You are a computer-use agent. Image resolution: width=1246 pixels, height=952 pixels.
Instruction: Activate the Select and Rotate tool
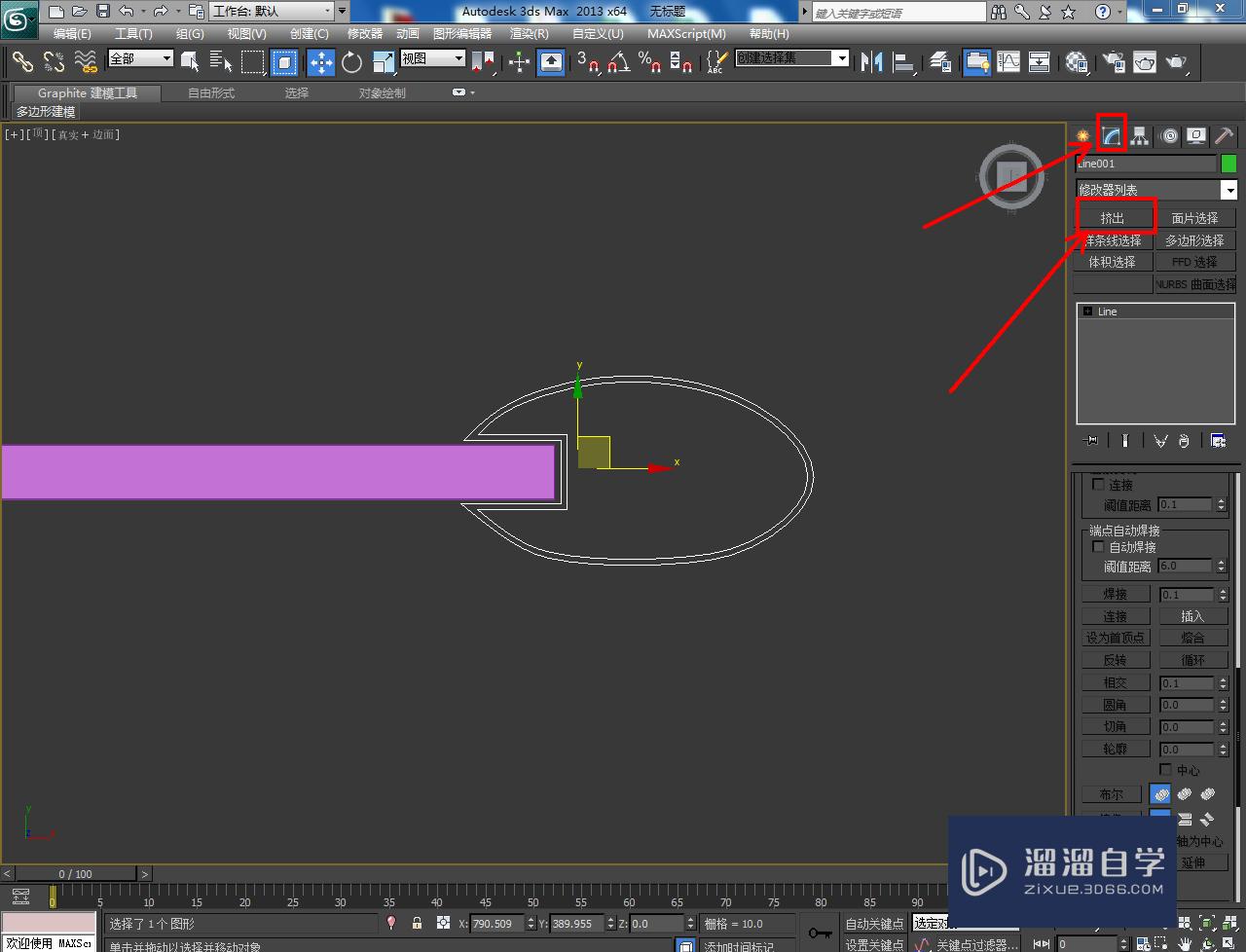(351, 62)
